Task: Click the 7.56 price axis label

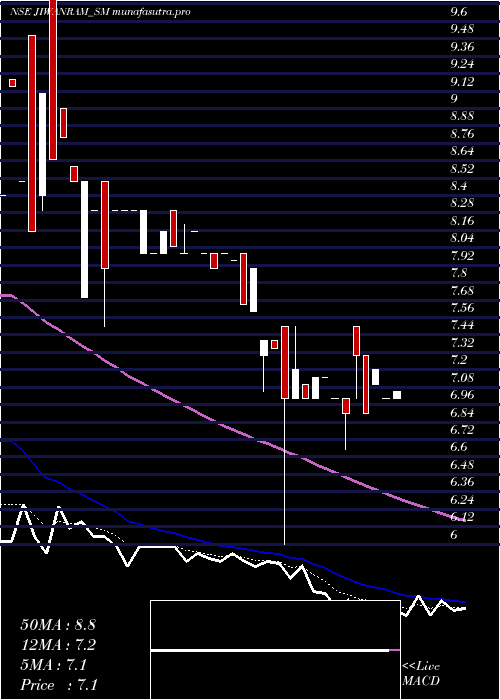Action: point(462,308)
